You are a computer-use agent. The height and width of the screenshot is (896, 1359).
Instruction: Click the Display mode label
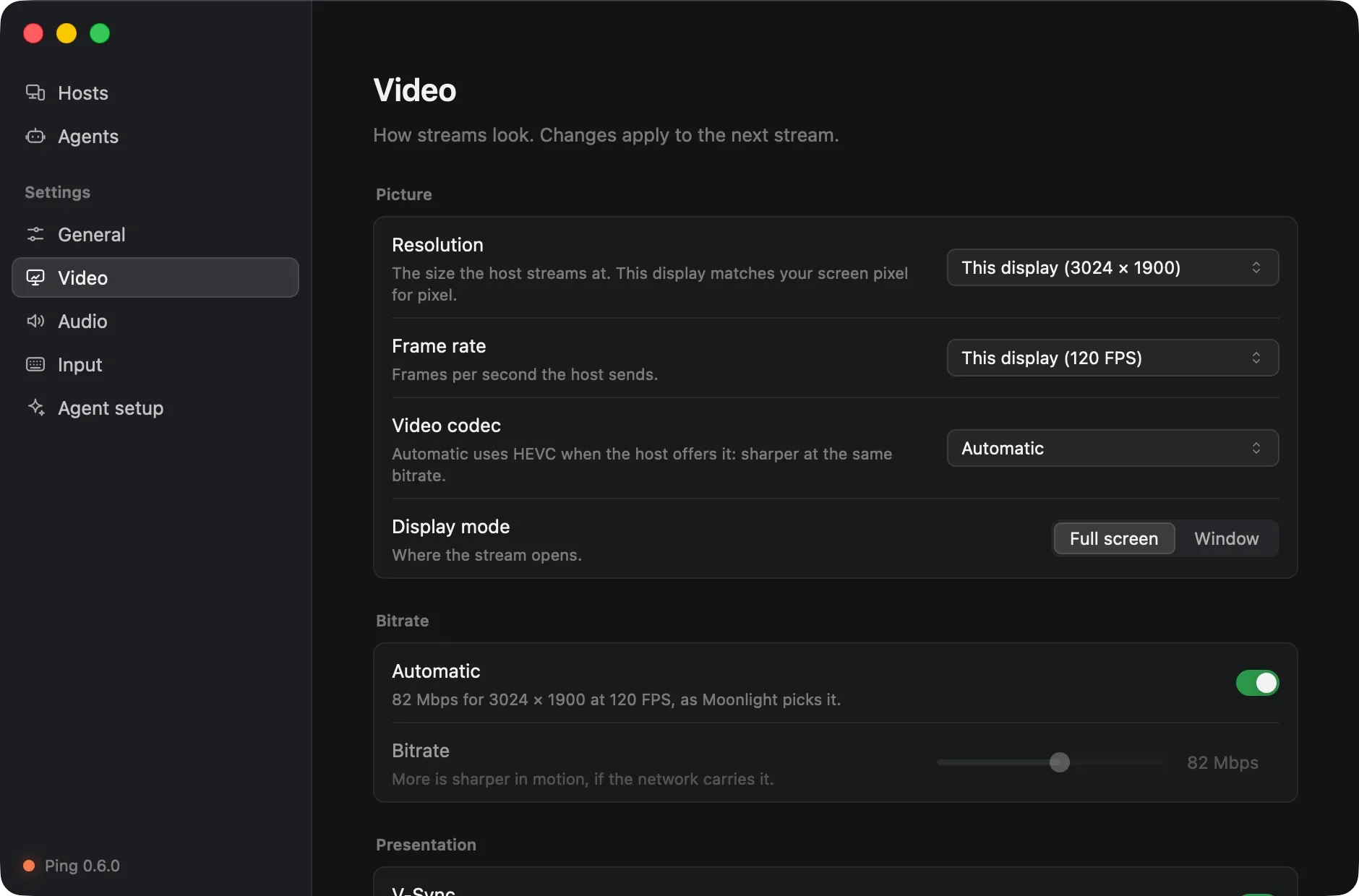point(450,527)
